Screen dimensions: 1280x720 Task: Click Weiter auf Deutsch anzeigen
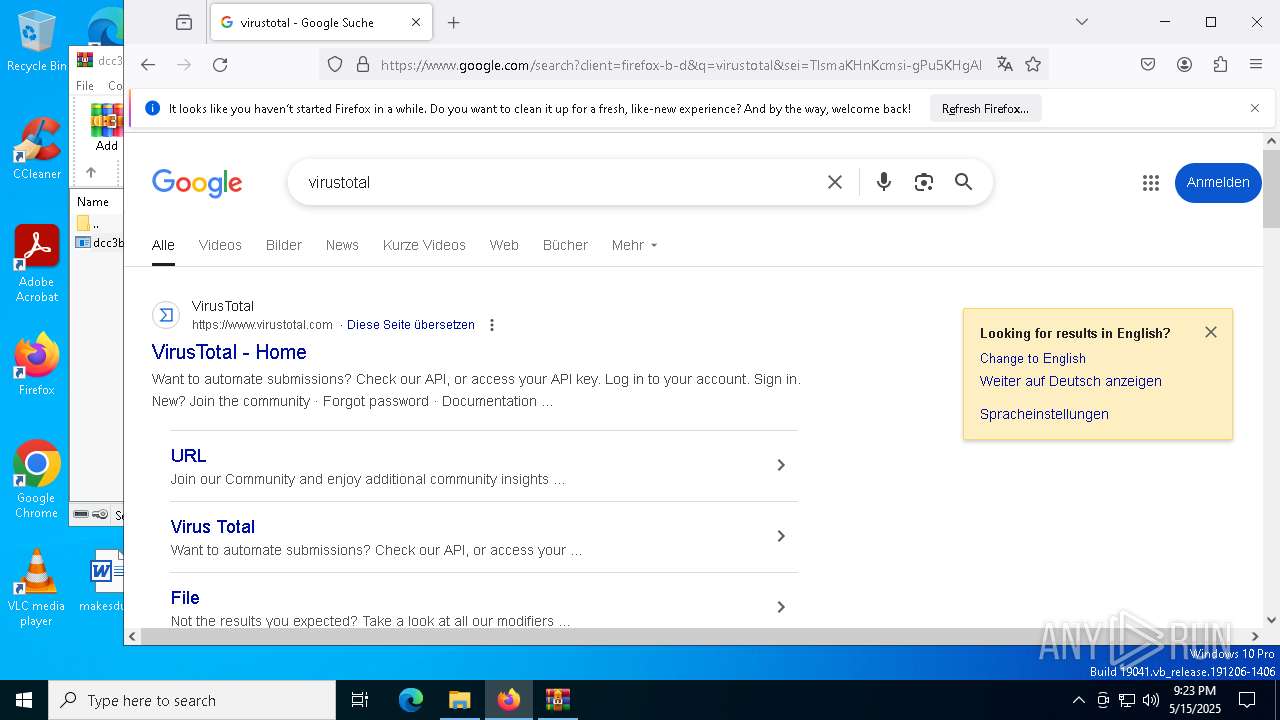(1071, 381)
